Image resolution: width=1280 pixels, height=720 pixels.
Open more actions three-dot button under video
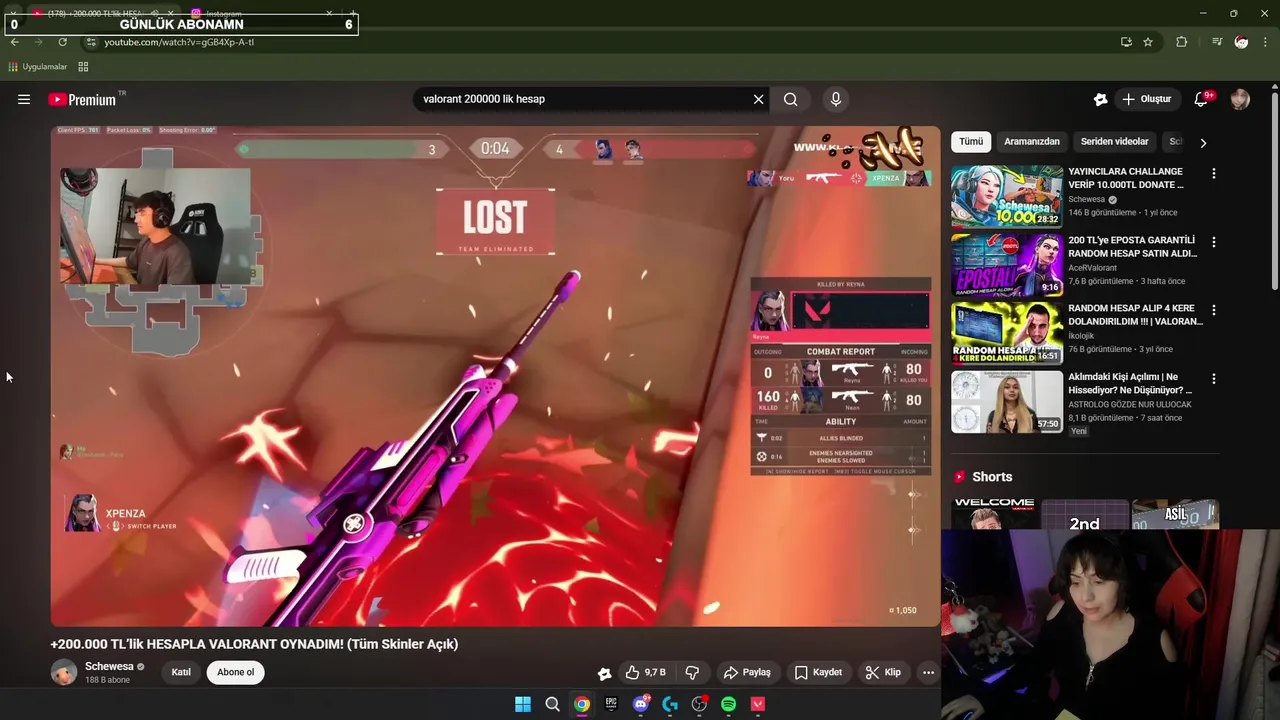coord(928,672)
